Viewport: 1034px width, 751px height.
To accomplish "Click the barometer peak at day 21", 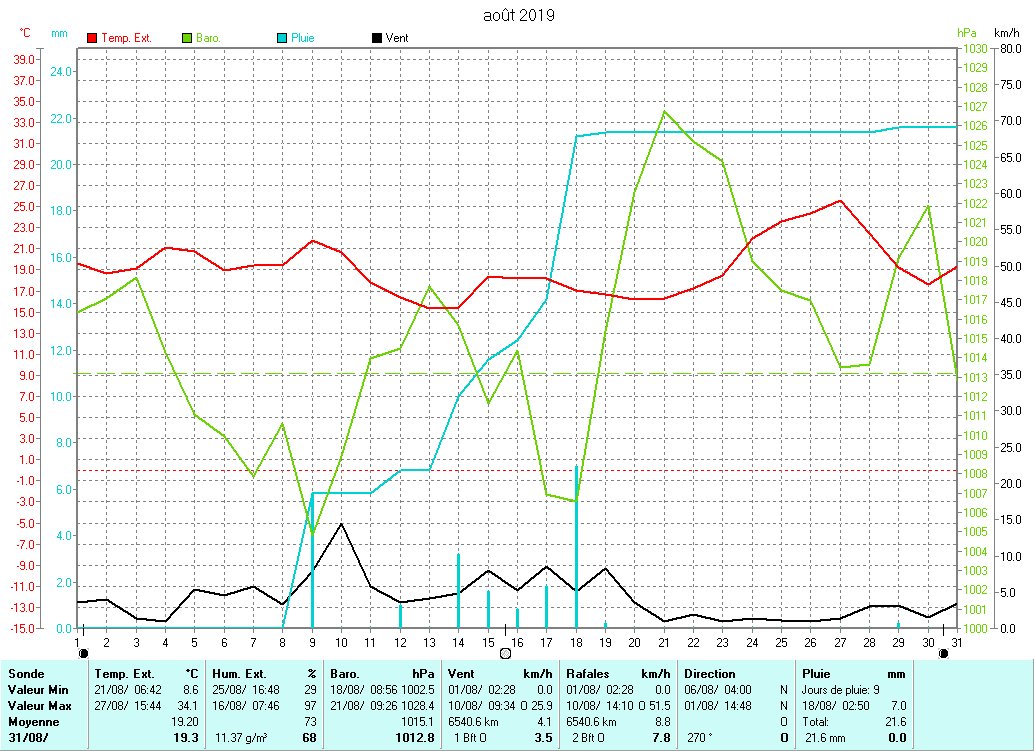I will tap(664, 111).
